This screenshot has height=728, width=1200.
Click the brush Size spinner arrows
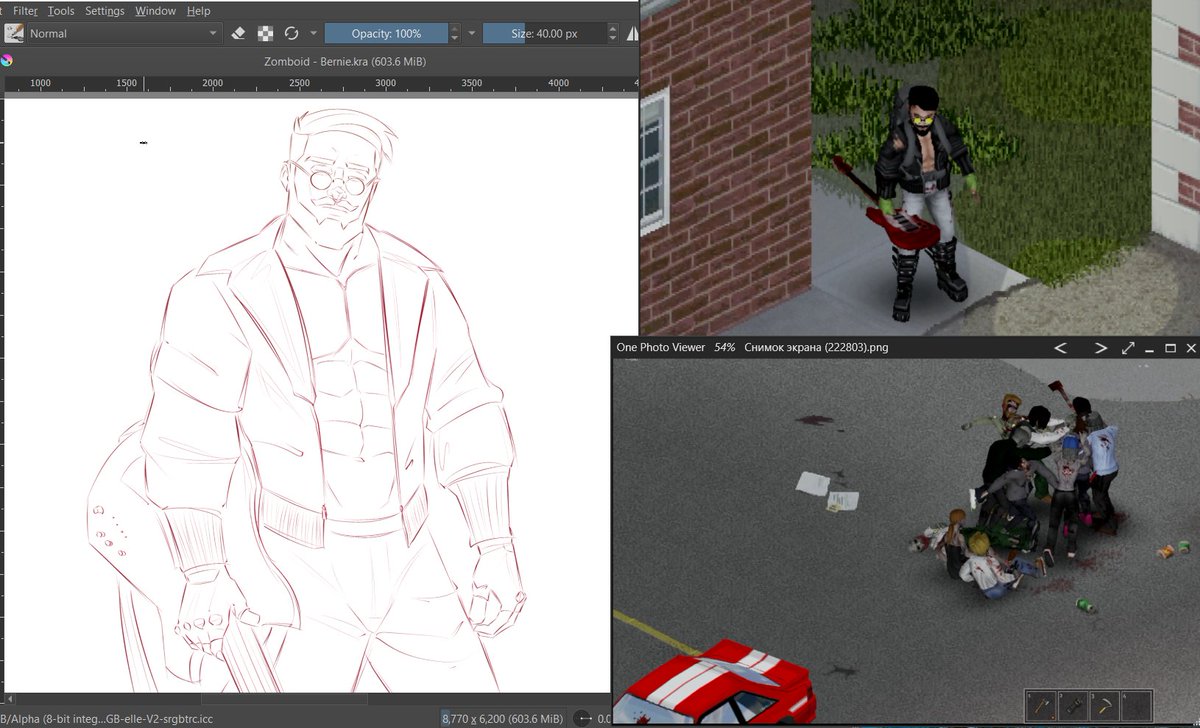pyautogui.click(x=612, y=33)
